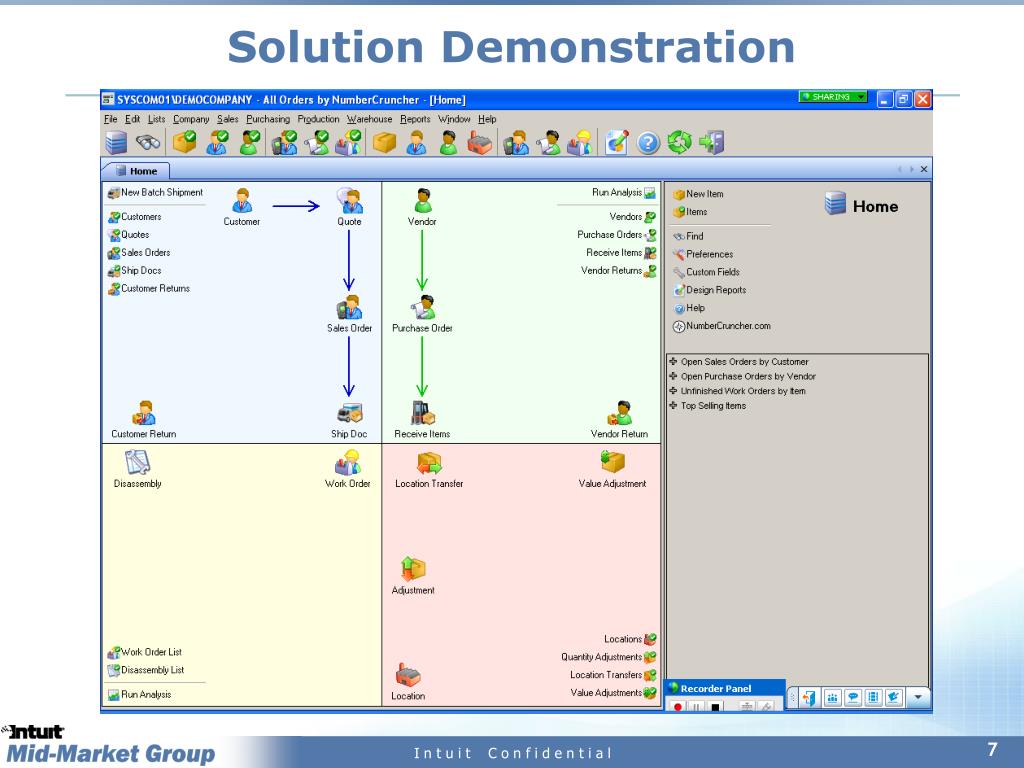Click the record button in Recorder Panel
This screenshot has height=768, width=1024.
678,707
